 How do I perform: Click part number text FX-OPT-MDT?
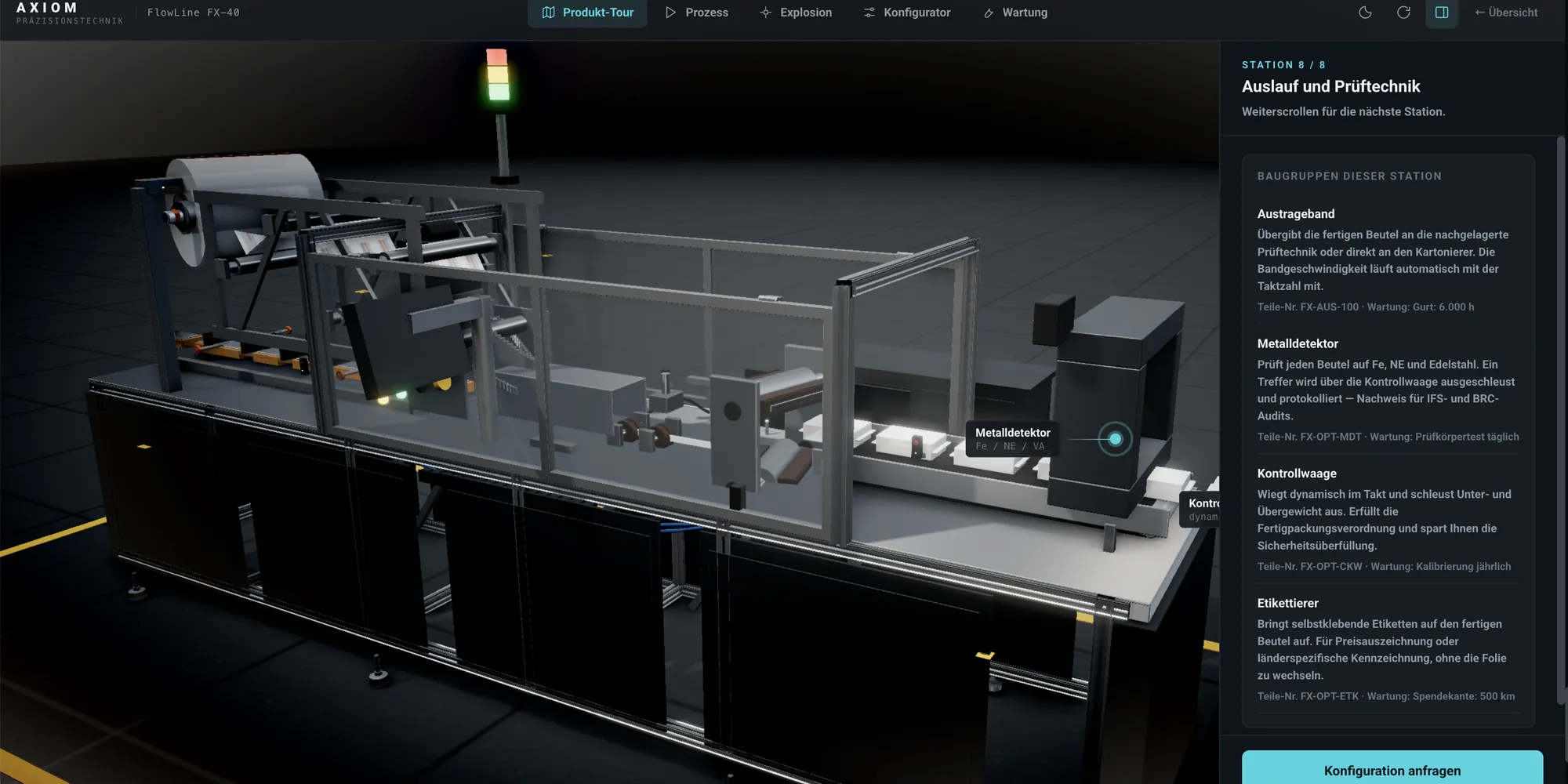click(x=1330, y=437)
